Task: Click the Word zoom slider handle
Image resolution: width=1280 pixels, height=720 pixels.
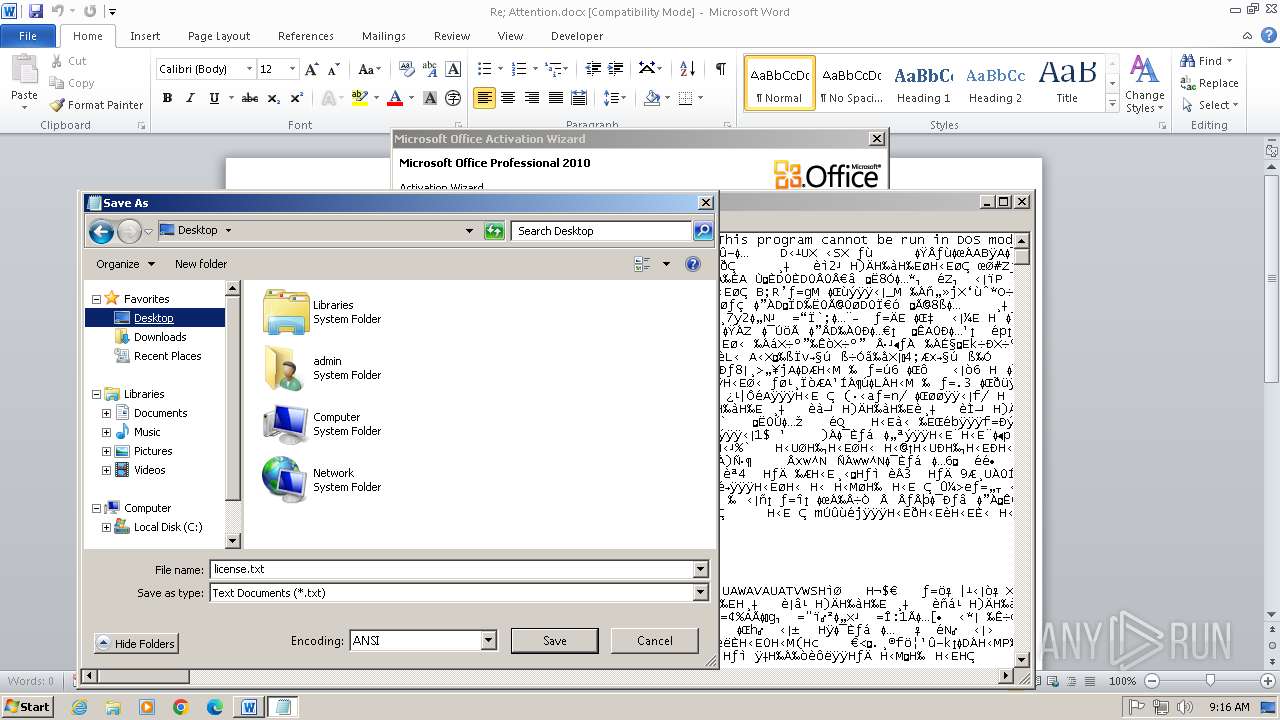Action: click(x=1210, y=681)
